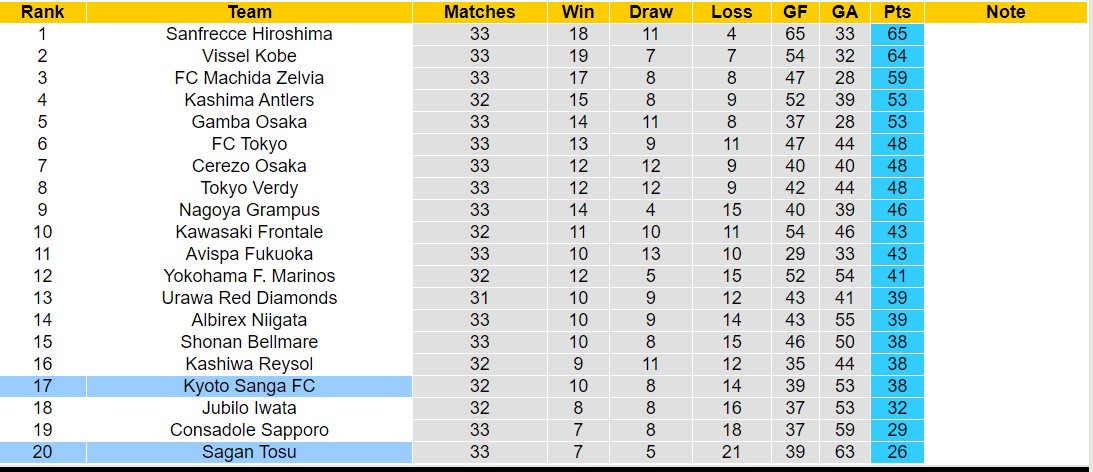Open the Sanfrecce Hiroshima team link
The width and height of the screenshot is (1093, 472).
tap(249, 34)
